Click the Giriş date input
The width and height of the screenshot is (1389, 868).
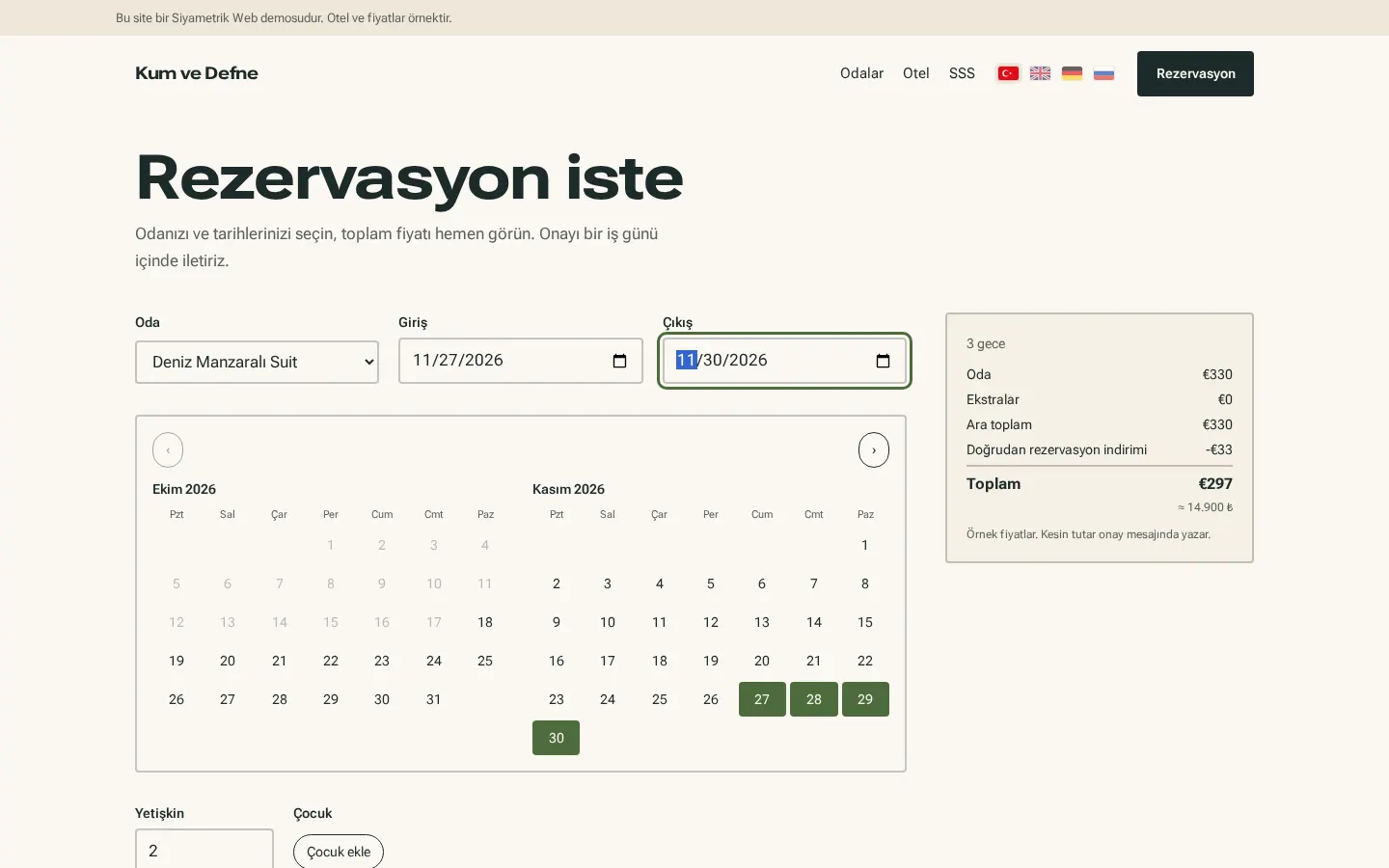pos(521,361)
